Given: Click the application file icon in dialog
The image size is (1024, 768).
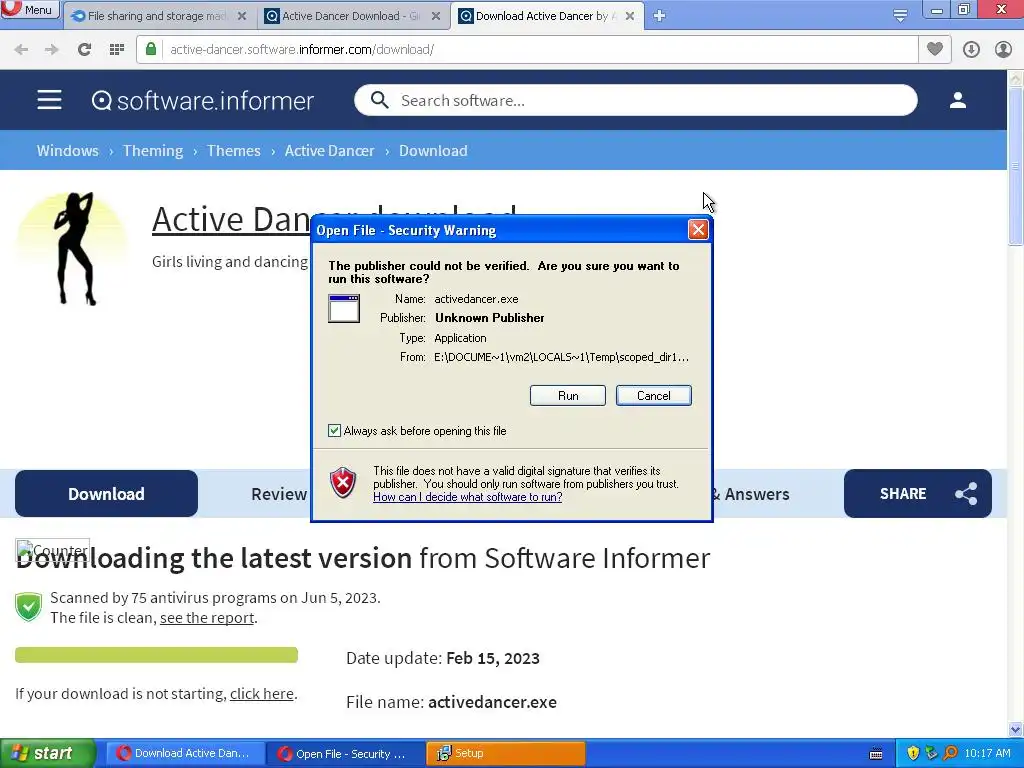Looking at the screenshot, I should (x=344, y=309).
